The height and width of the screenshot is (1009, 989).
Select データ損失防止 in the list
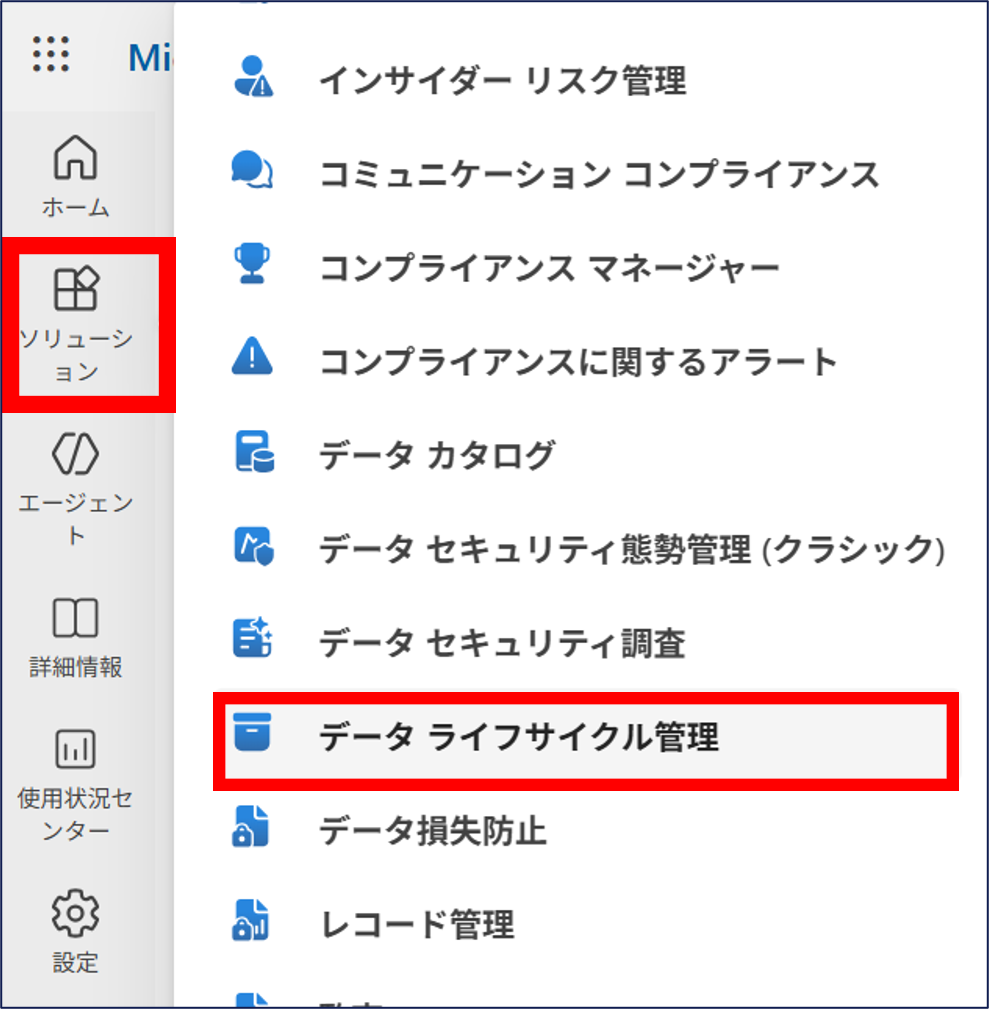[x=433, y=831]
